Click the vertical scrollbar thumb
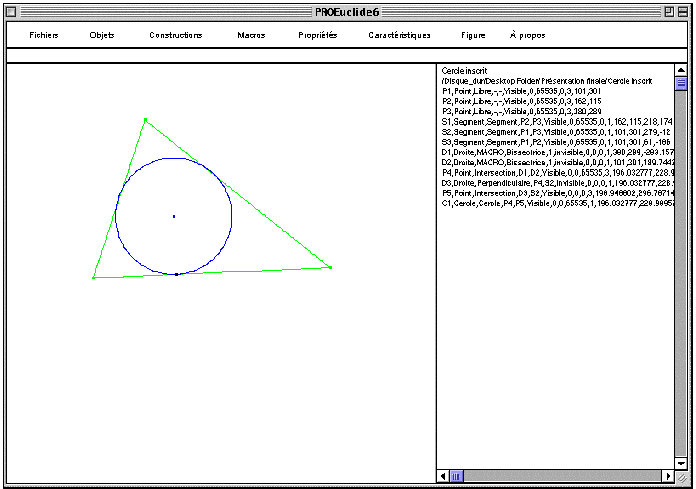This screenshot has width=696, height=489. [x=681, y=85]
